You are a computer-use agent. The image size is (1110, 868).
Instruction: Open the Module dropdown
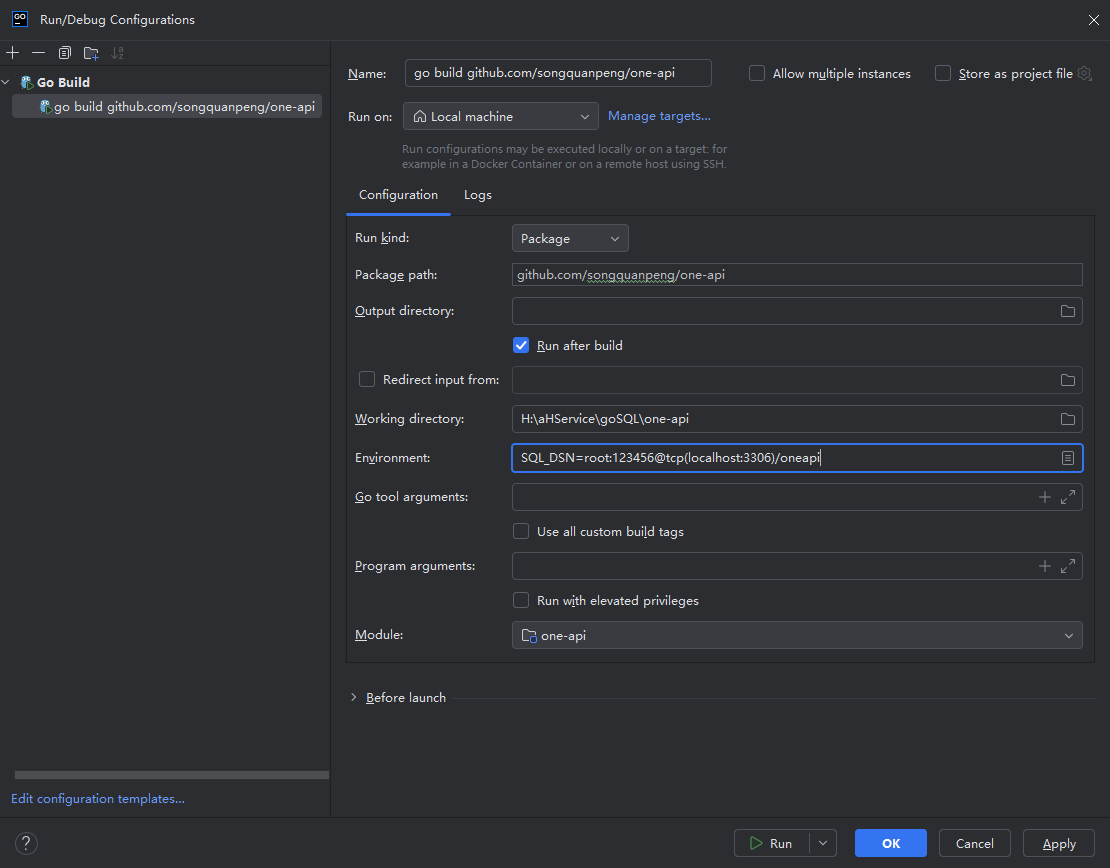click(x=797, y=636)
